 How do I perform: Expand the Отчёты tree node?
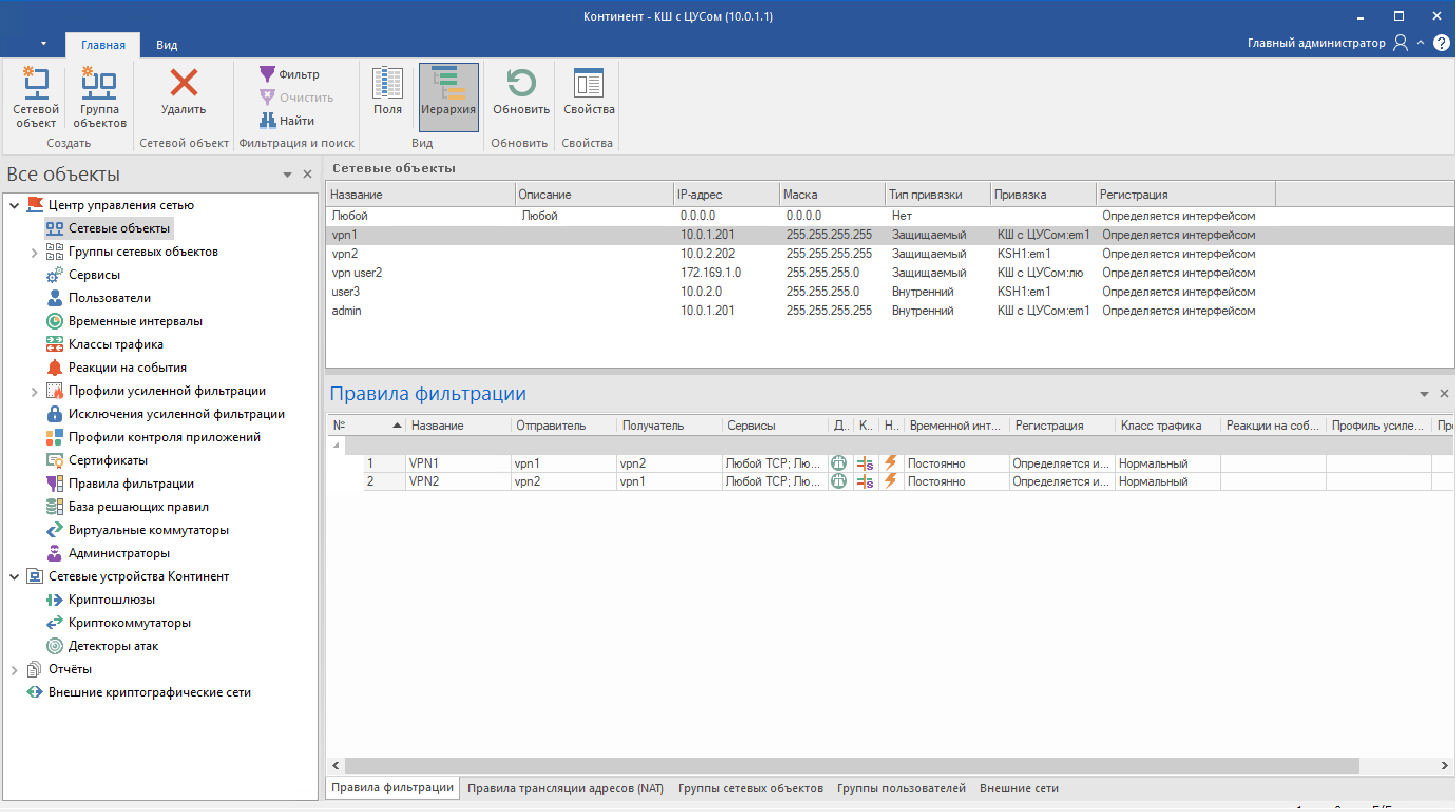click(x=15, y=670)
